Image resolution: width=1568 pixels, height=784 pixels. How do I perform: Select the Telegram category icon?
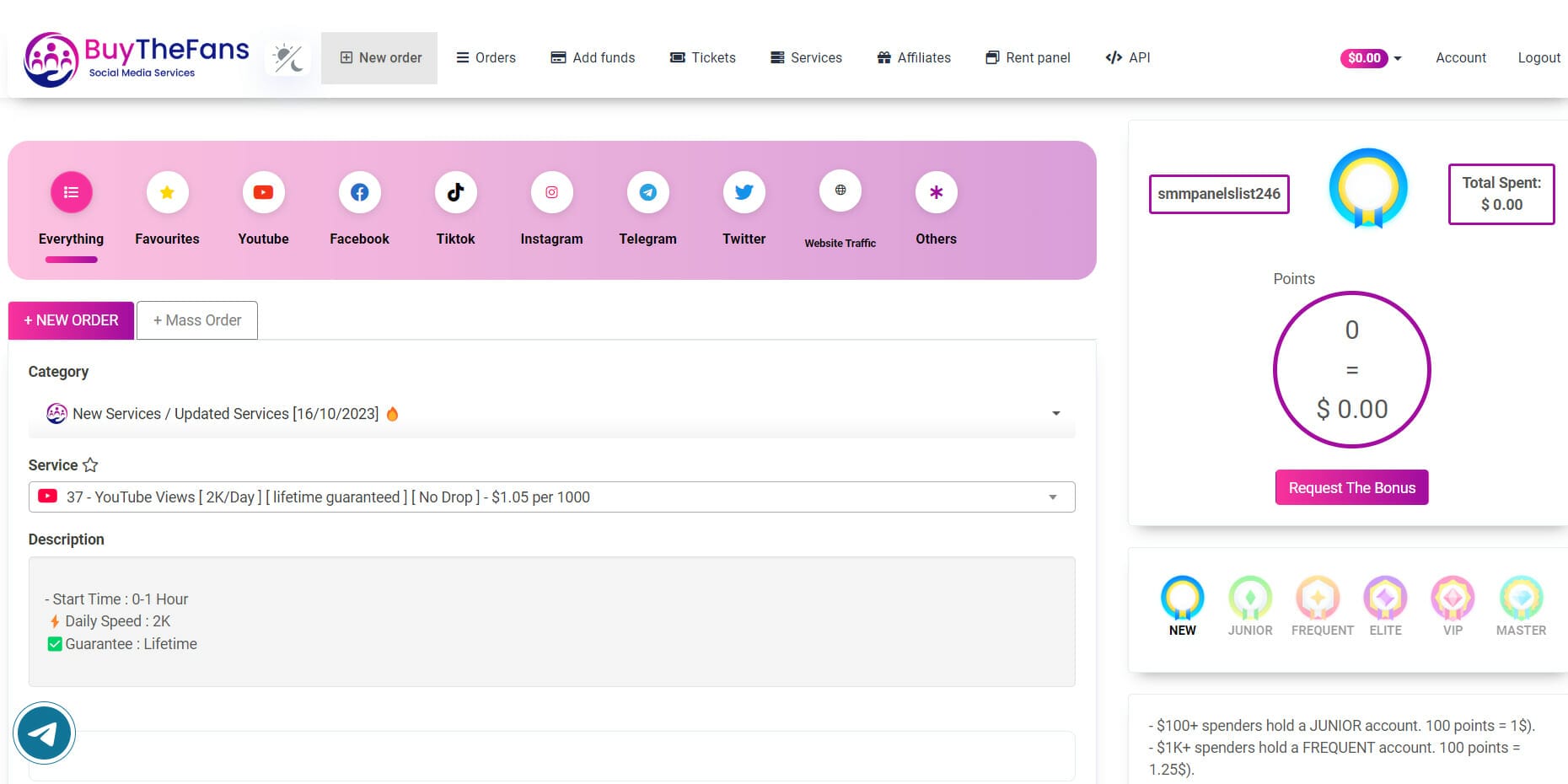(647, 193)
